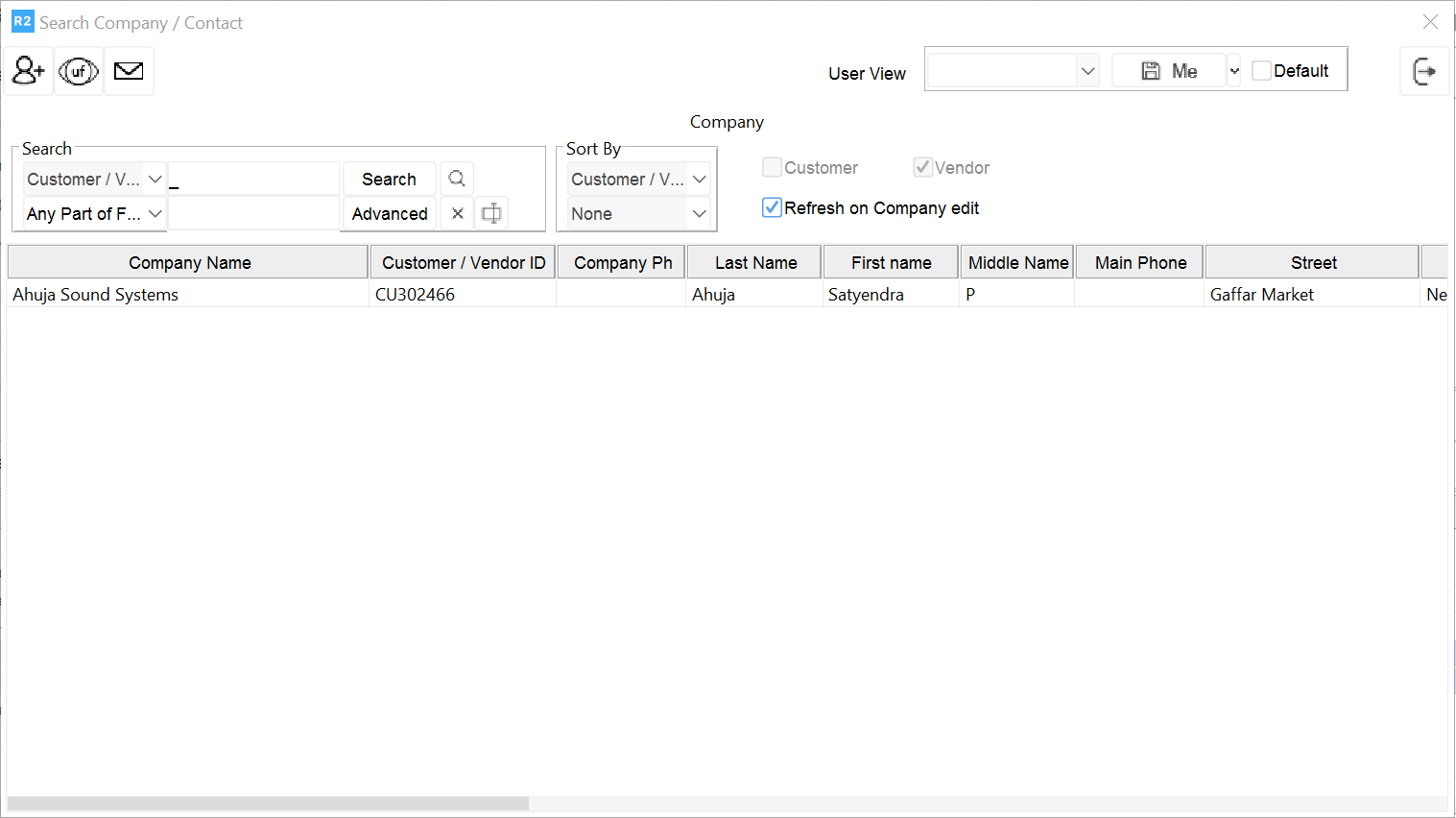Clear search using the X icon
Image resolution: width=1456 pixels, height=818 pixels.
click(x=458, y=213)
